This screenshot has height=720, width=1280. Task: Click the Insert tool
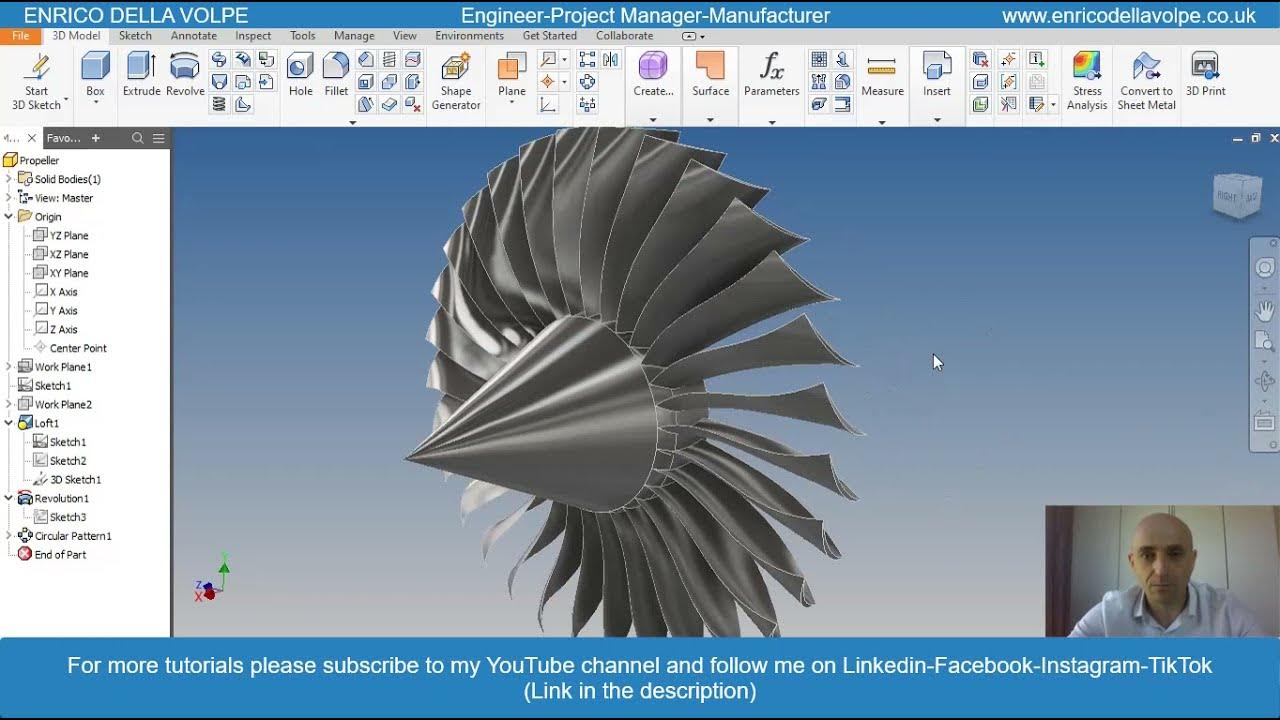coord(937,75)
